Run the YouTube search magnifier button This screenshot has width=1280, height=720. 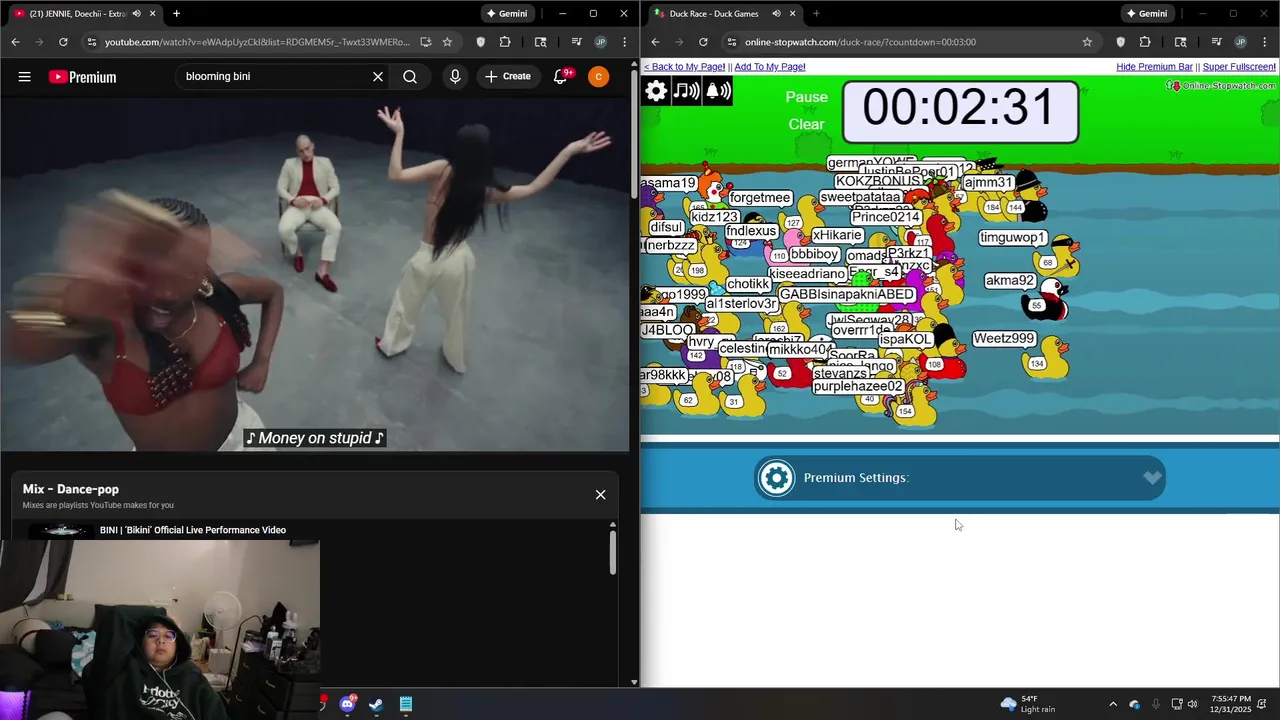click(x=410, y=76)
